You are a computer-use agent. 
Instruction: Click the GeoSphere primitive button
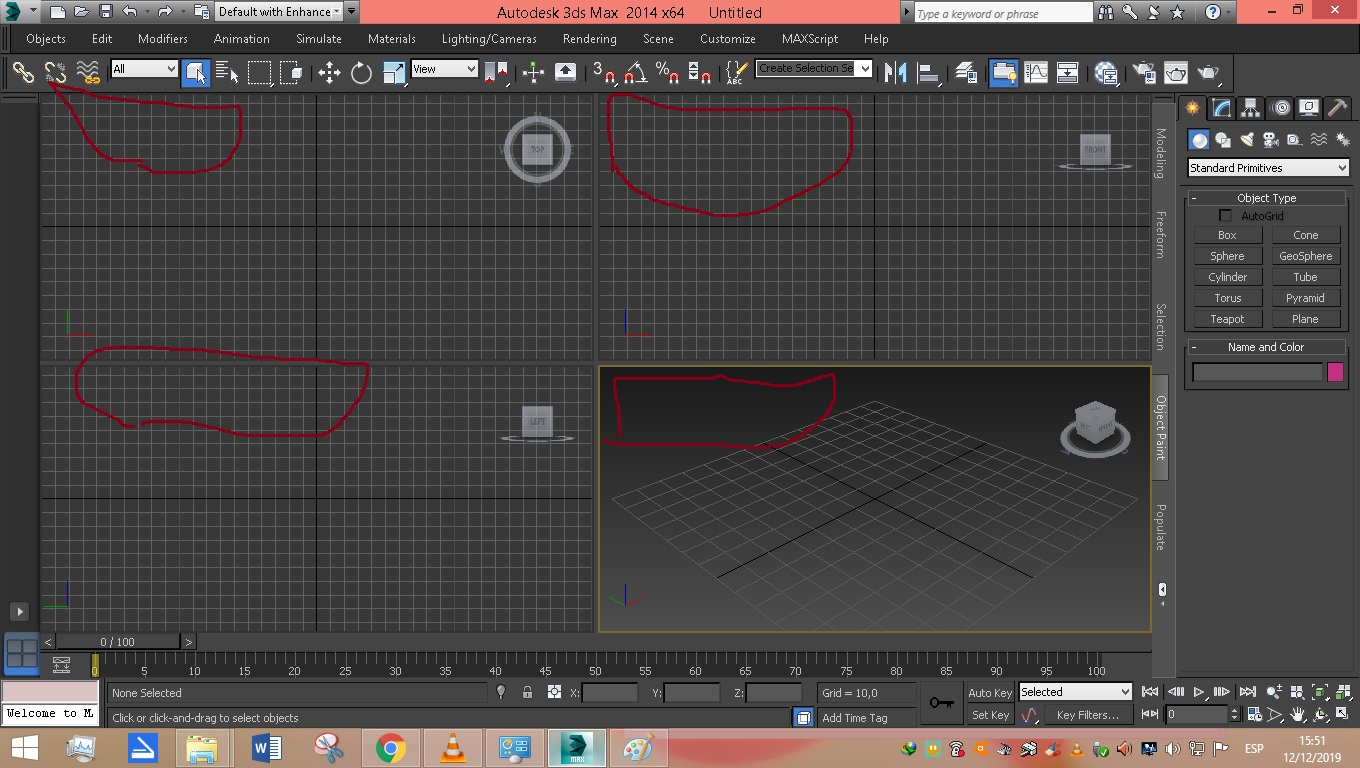(x=1306, y=256)
